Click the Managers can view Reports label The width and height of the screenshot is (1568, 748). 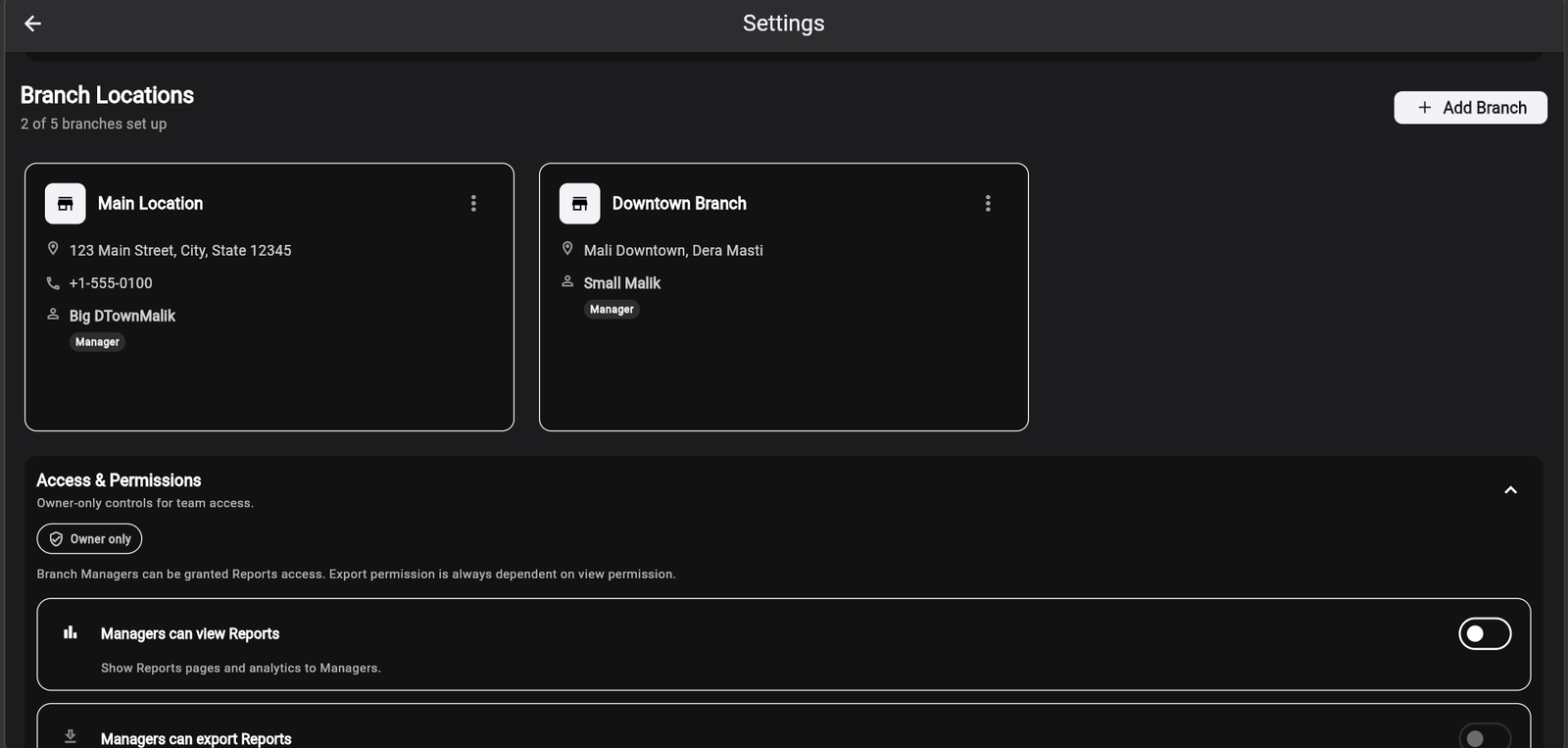[190, 634]
